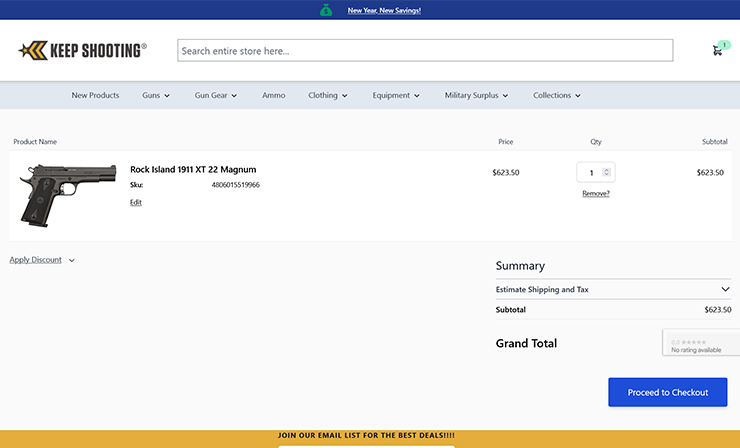Viewport: 740px width, 448px height.
Task: Open the Ammo menu item
Action: (x=273, y=96)
